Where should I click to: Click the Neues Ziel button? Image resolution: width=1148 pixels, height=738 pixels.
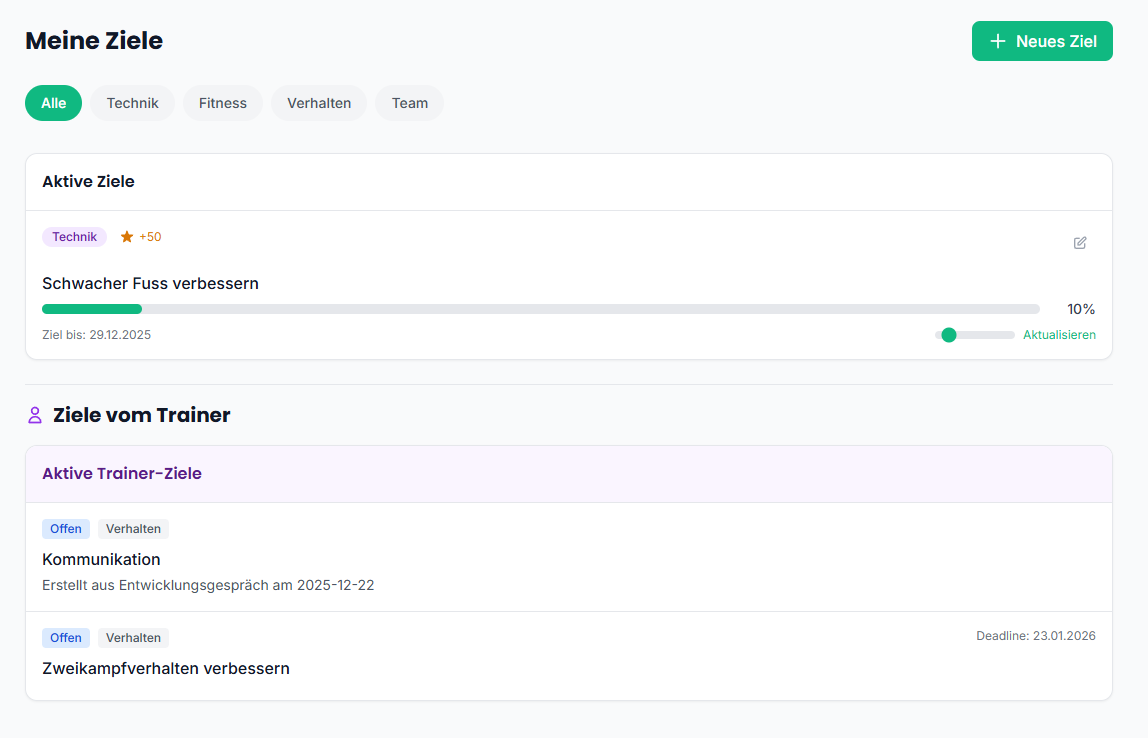tap(1042, 41)
